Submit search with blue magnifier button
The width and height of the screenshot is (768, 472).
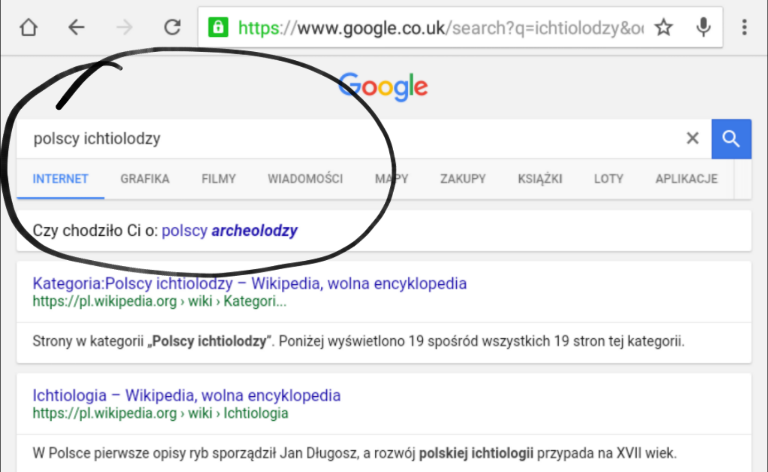(731, 139)
